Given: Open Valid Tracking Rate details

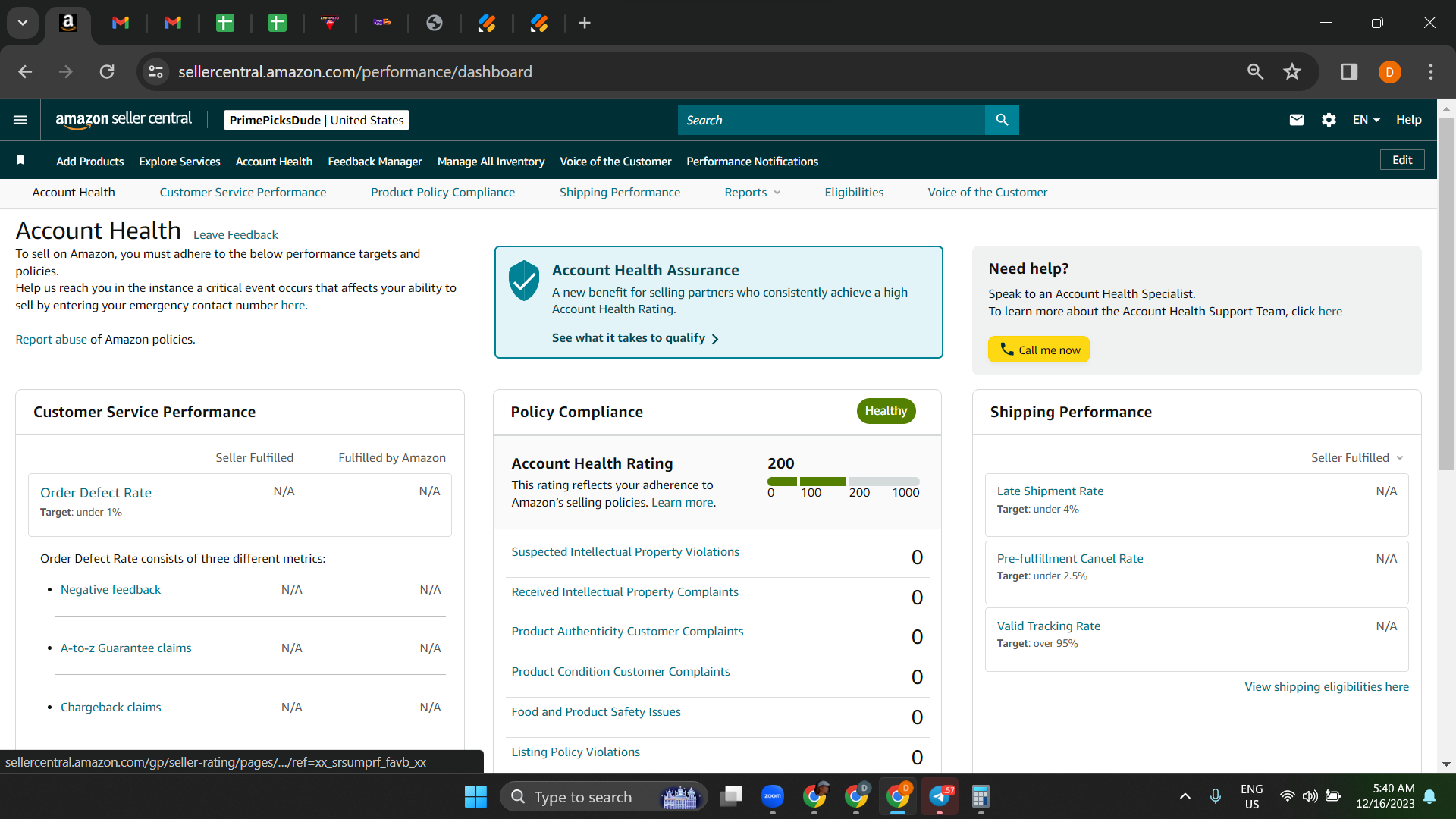Looking at the screenshot, I should [1049, 626].
